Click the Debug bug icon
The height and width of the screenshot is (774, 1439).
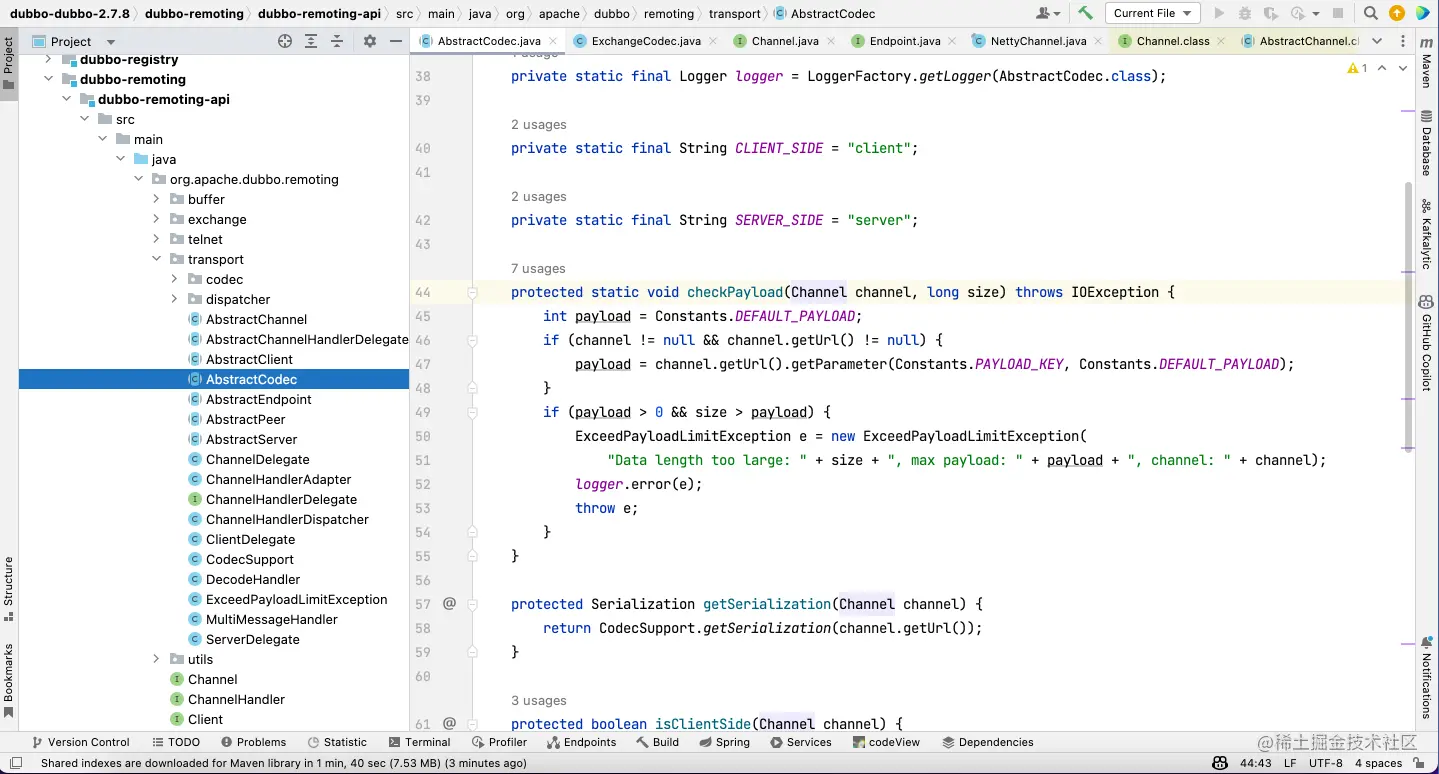pyautogui.click(x=1245, y=13)
